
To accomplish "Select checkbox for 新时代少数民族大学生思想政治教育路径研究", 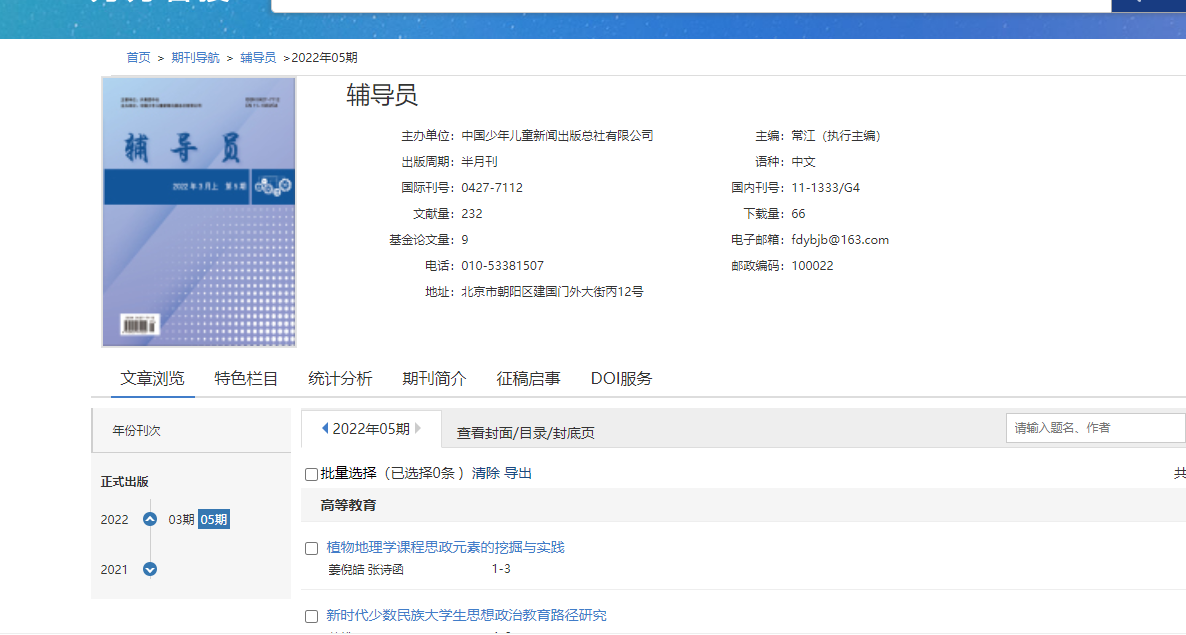I will click(311, 616).
